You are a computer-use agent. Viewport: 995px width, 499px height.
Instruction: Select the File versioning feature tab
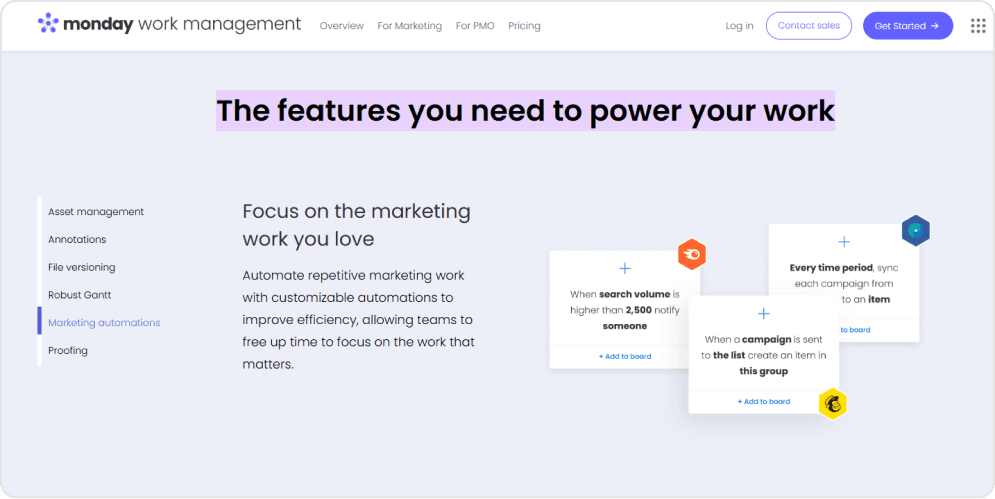coord(81,267)
